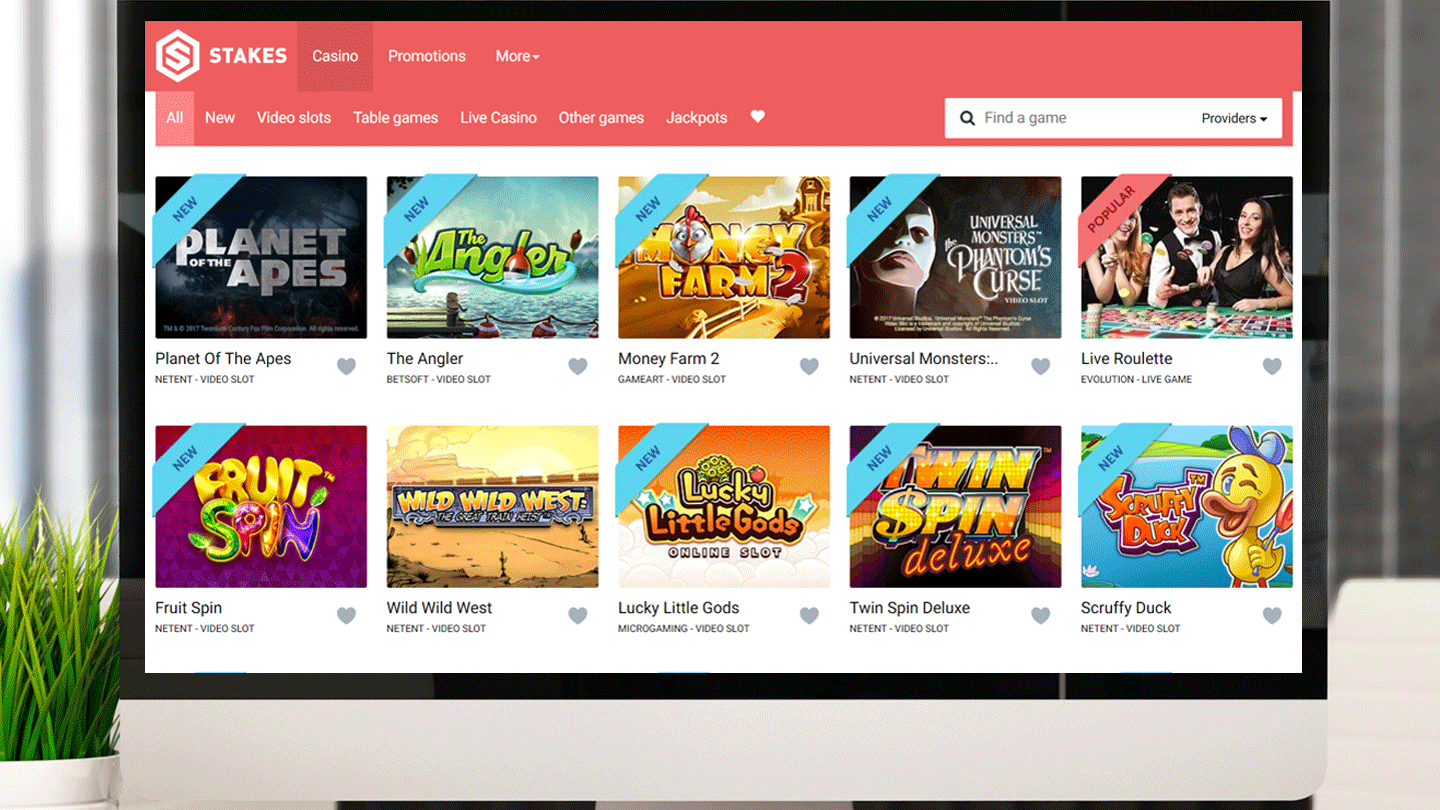Select the Live Casino filter
The image size is (1440, 810).
[x=498, y=117]
